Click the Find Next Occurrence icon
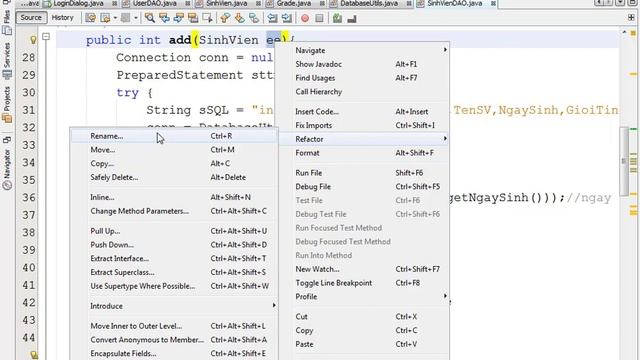Viewport: 640px width, 360px height. click(179, 18)
